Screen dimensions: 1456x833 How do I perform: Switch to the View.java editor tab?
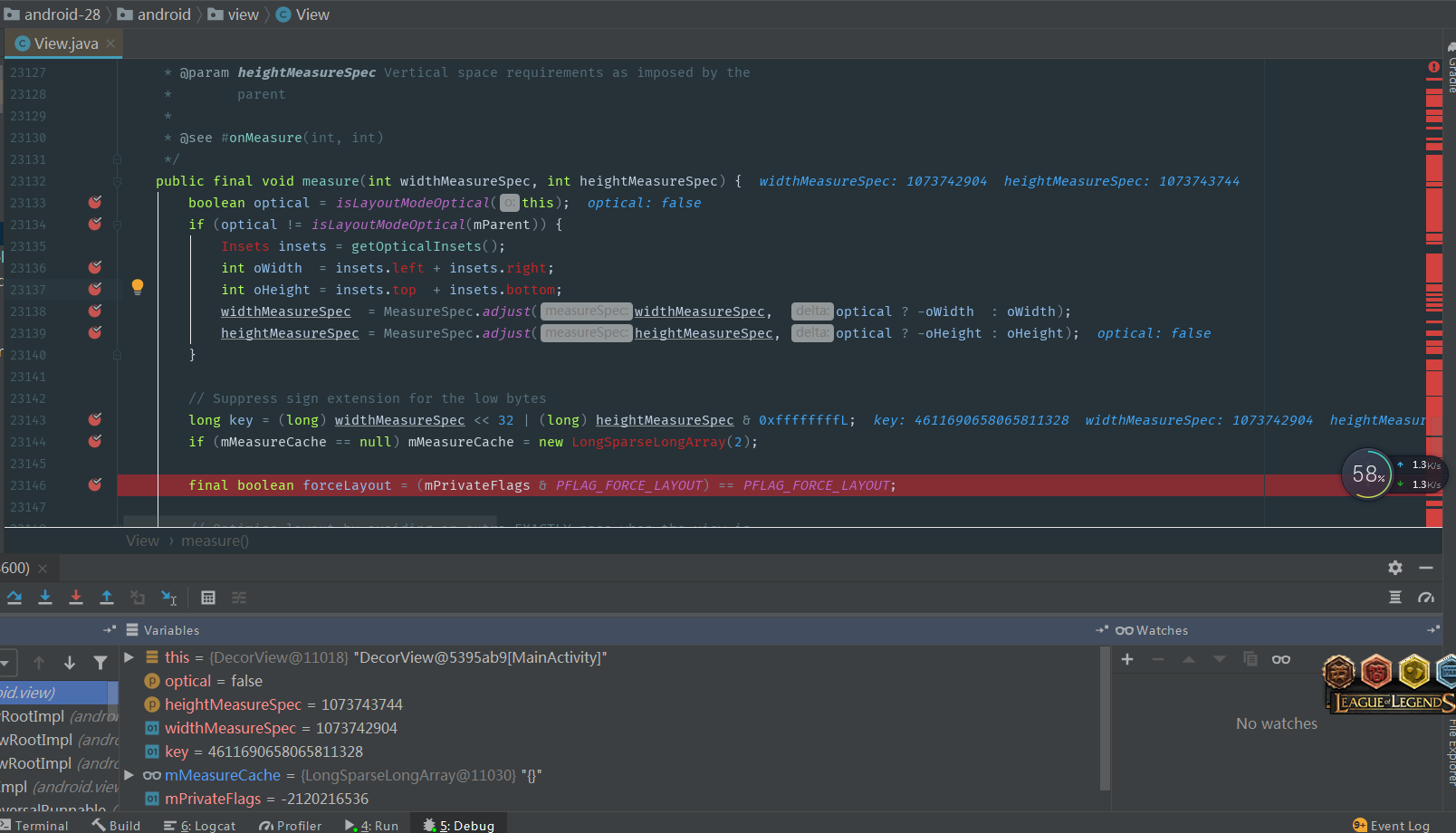(x=63, y=43)
